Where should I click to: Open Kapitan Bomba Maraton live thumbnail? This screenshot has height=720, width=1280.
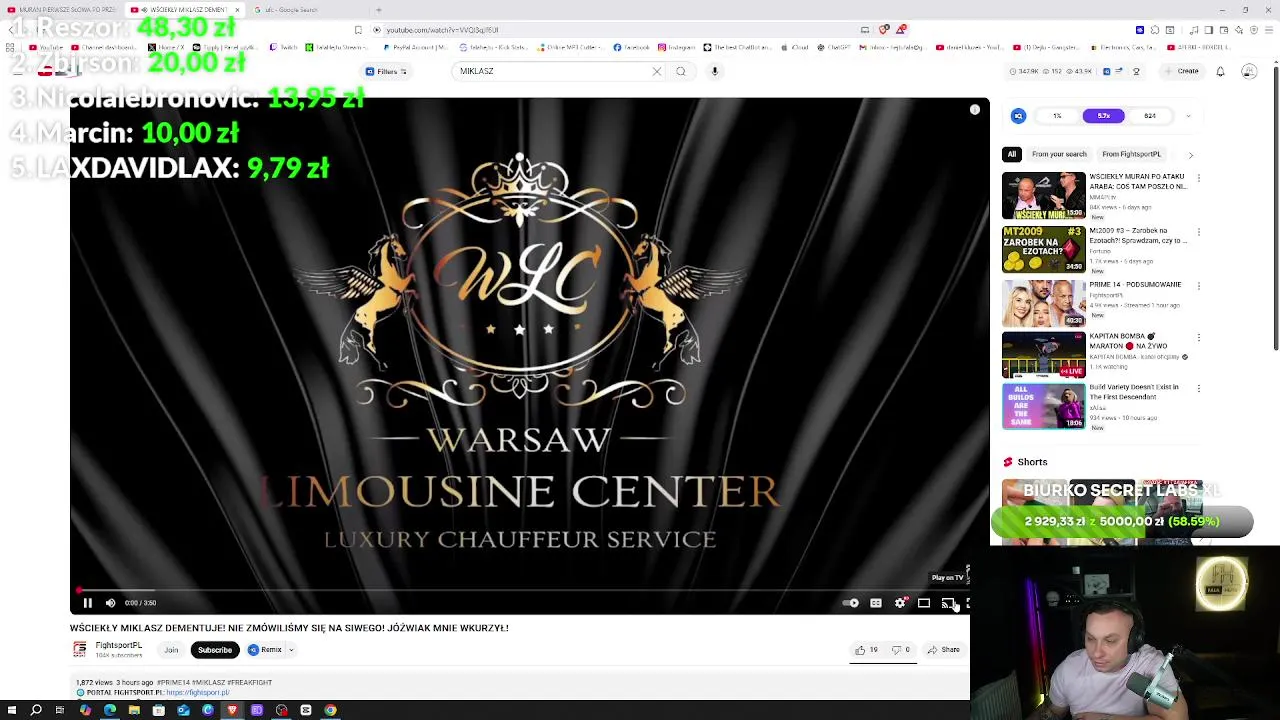tap(1044, 355)
